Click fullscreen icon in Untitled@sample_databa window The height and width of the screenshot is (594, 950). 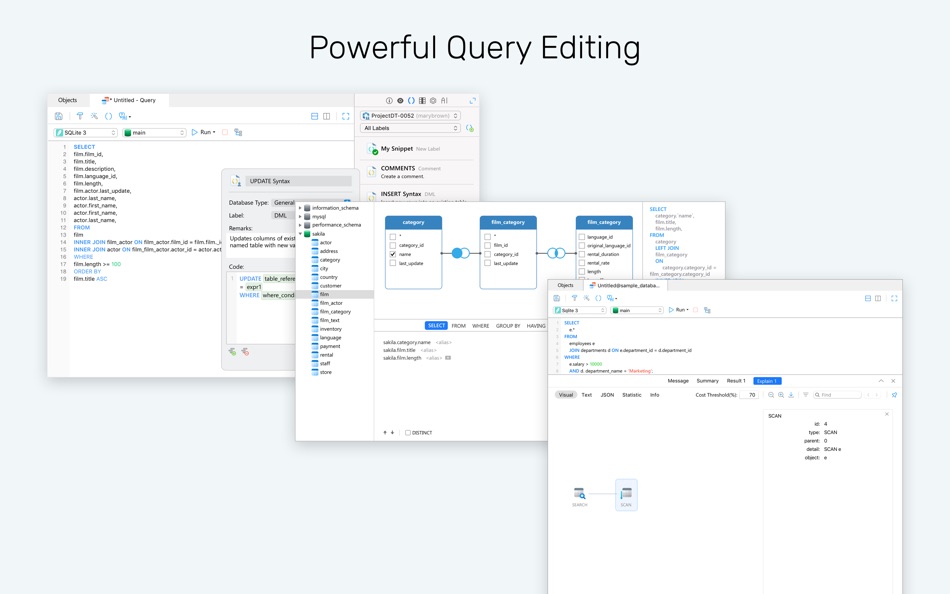coord(894,298)
